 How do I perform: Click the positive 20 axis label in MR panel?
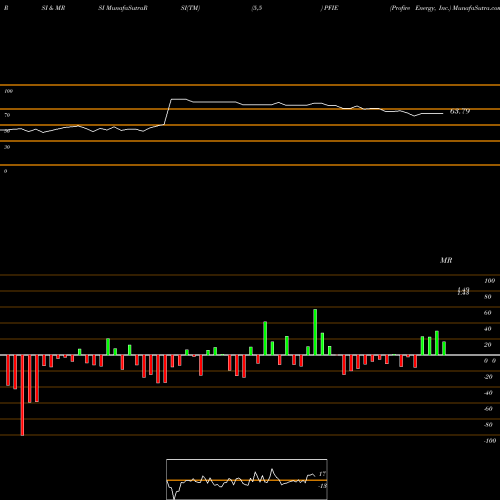488,345
